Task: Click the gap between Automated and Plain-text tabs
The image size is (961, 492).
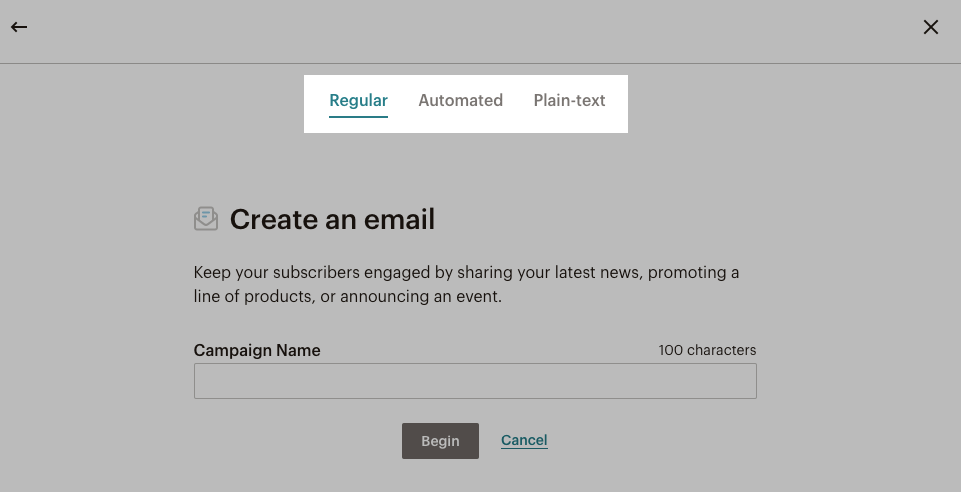Action: coord(518,101)
